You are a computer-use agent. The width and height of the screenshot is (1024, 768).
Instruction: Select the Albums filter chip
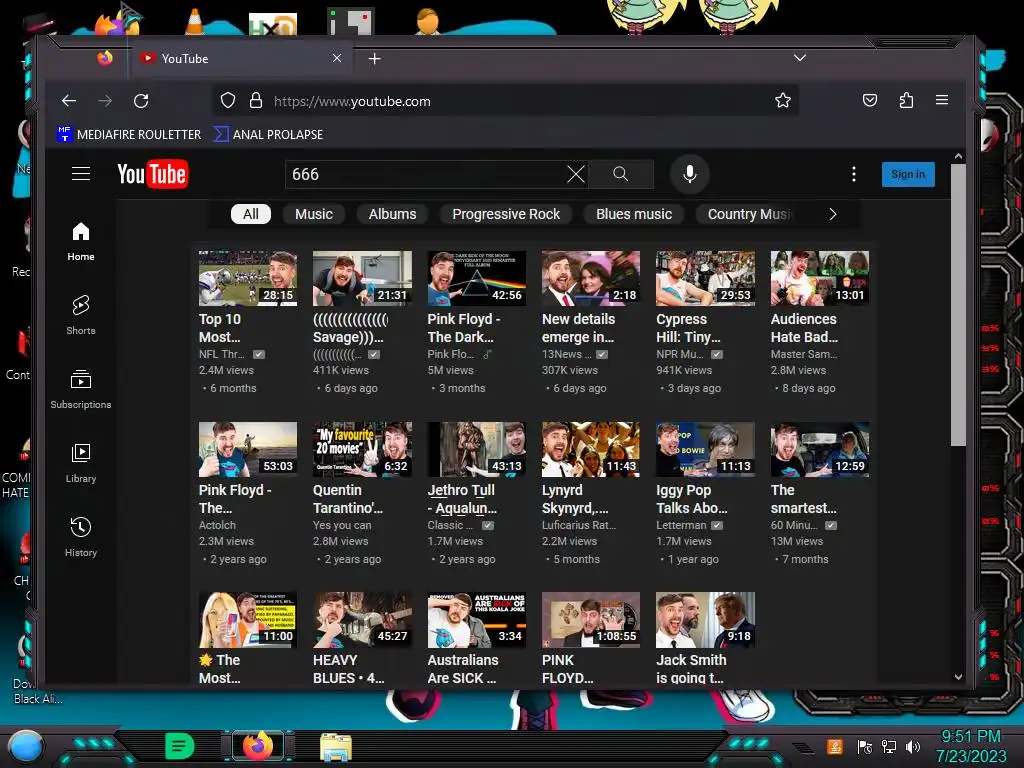[392, 214]
